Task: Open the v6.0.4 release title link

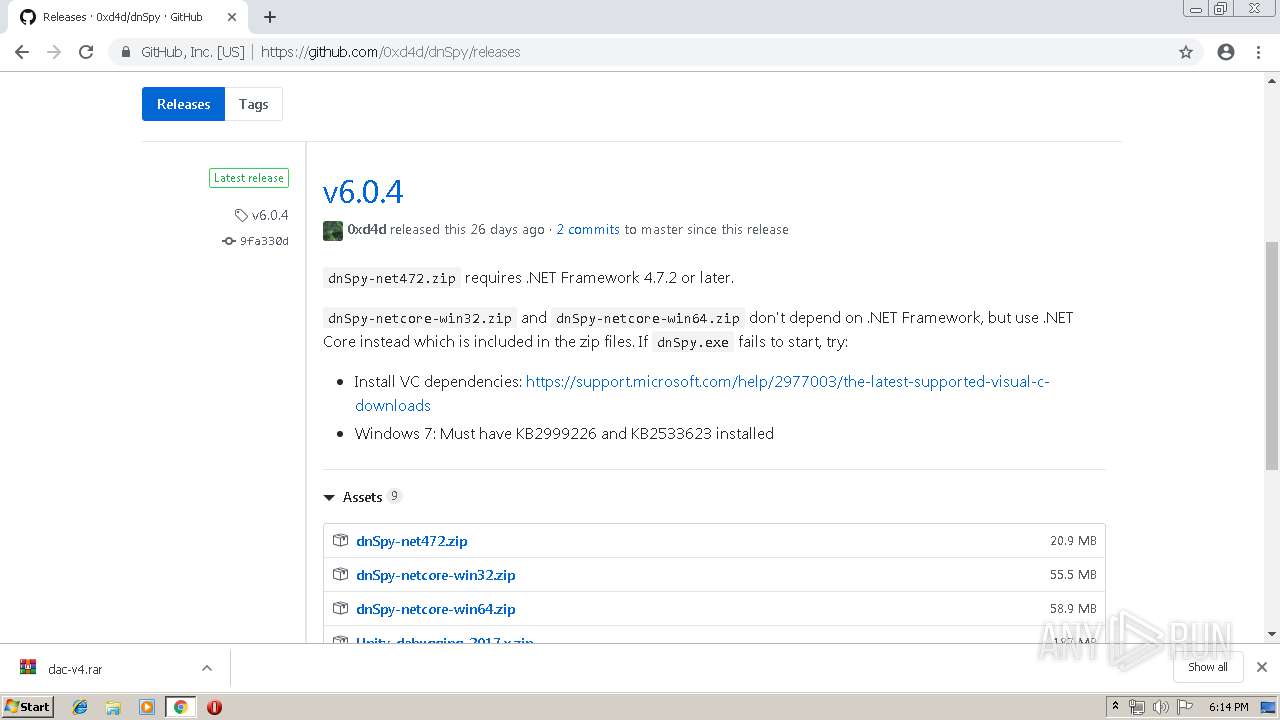Action: point(363,192)
